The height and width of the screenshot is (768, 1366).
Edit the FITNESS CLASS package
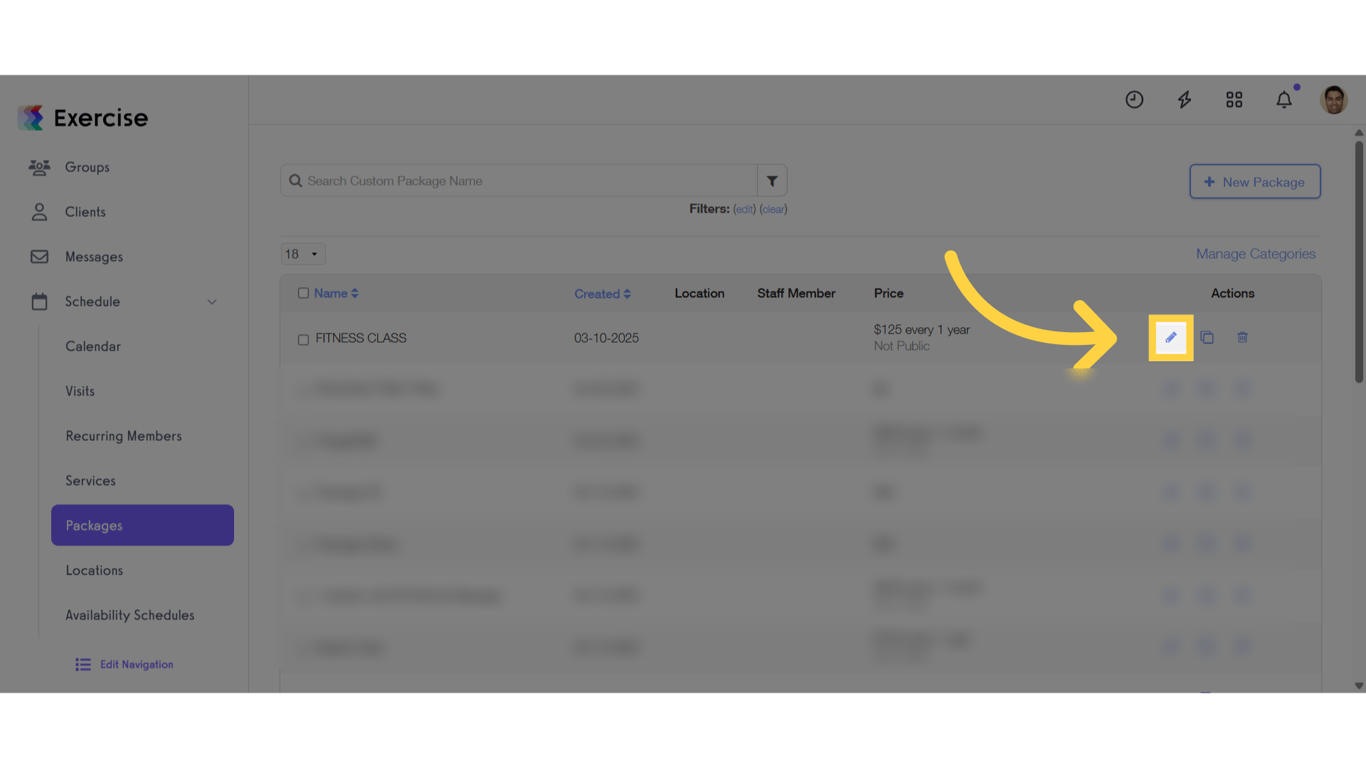(1171, 338)
